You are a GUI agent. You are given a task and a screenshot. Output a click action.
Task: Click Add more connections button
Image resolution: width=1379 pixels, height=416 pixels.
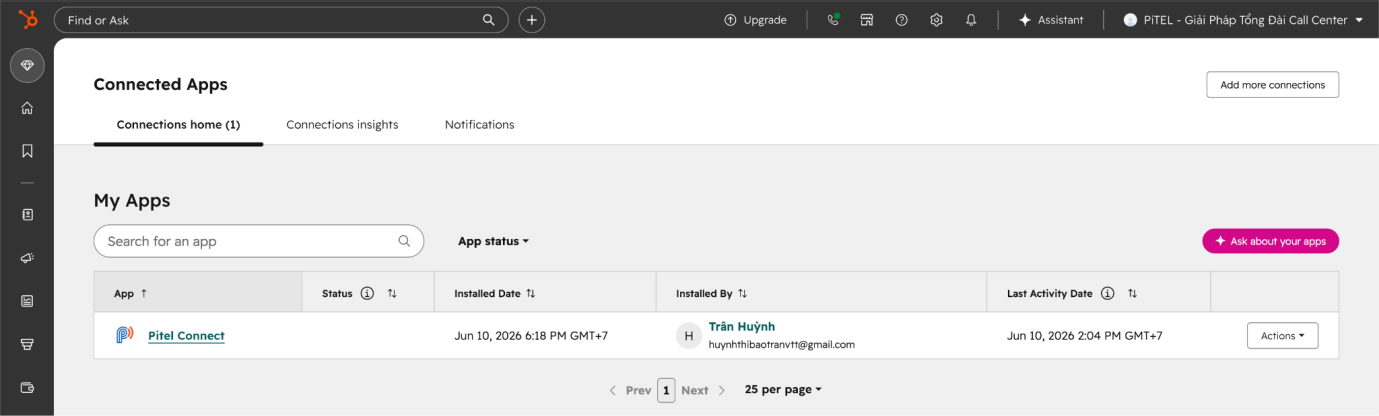pyautogui.click(x=1272, y=85)
